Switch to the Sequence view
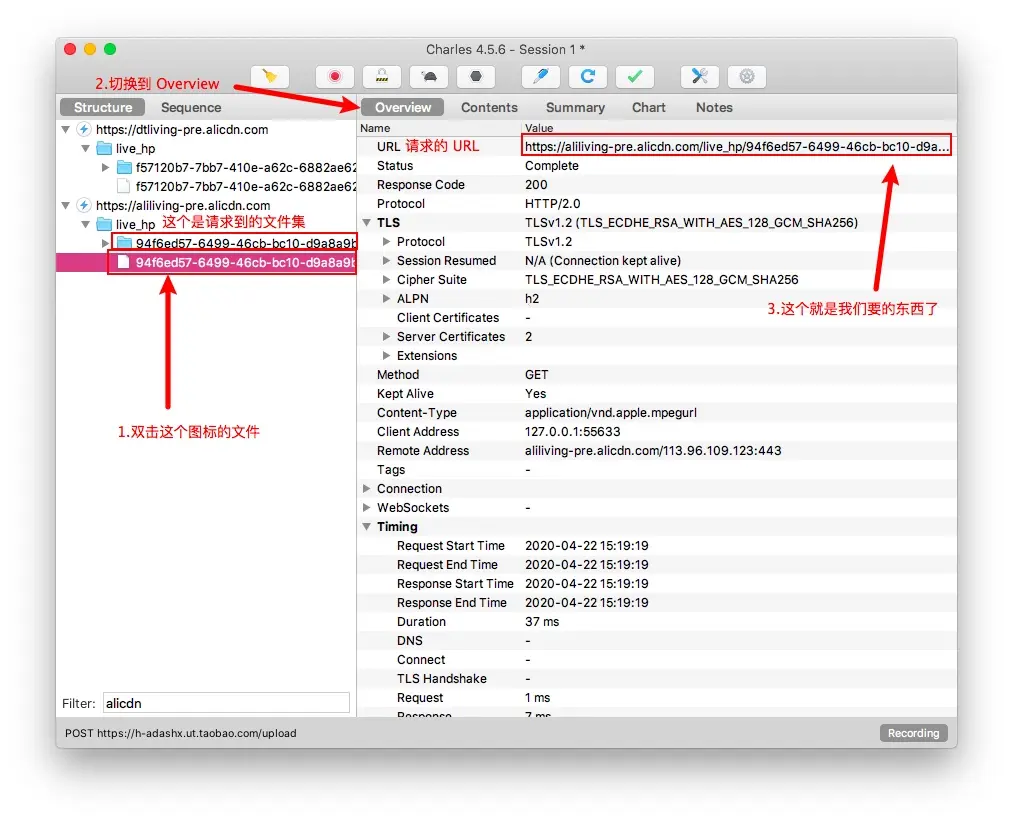This screenshot has height=822, width=1013. point(191,108)
